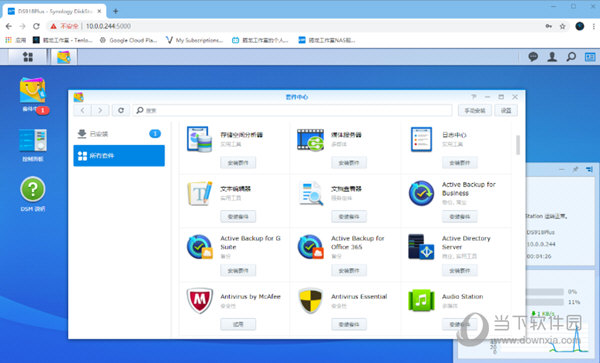Open the DSM main menu grid icon

[x=28, y=57]
